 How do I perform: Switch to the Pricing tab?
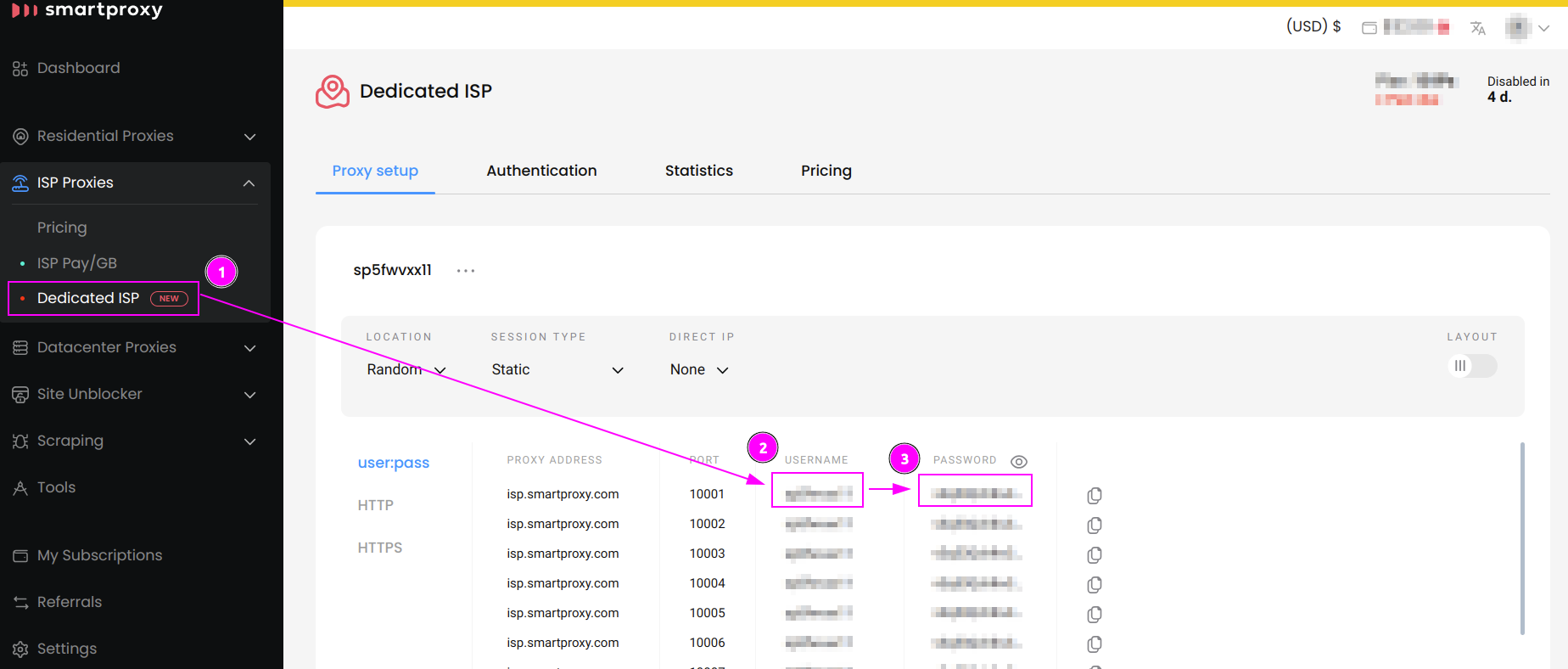coord(826,171)
